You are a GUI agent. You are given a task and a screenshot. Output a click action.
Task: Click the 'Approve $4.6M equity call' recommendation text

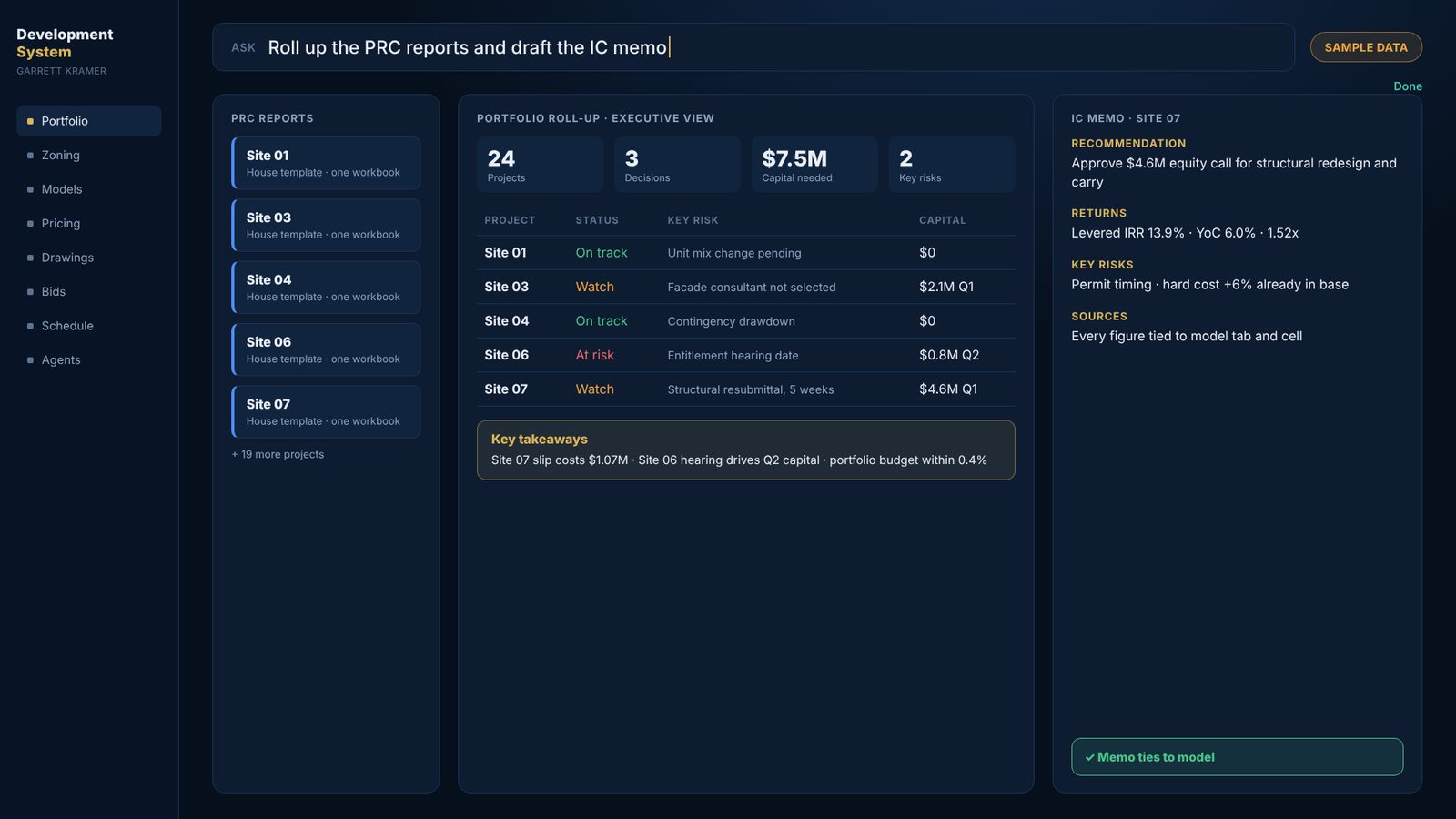coord(1234,173)
